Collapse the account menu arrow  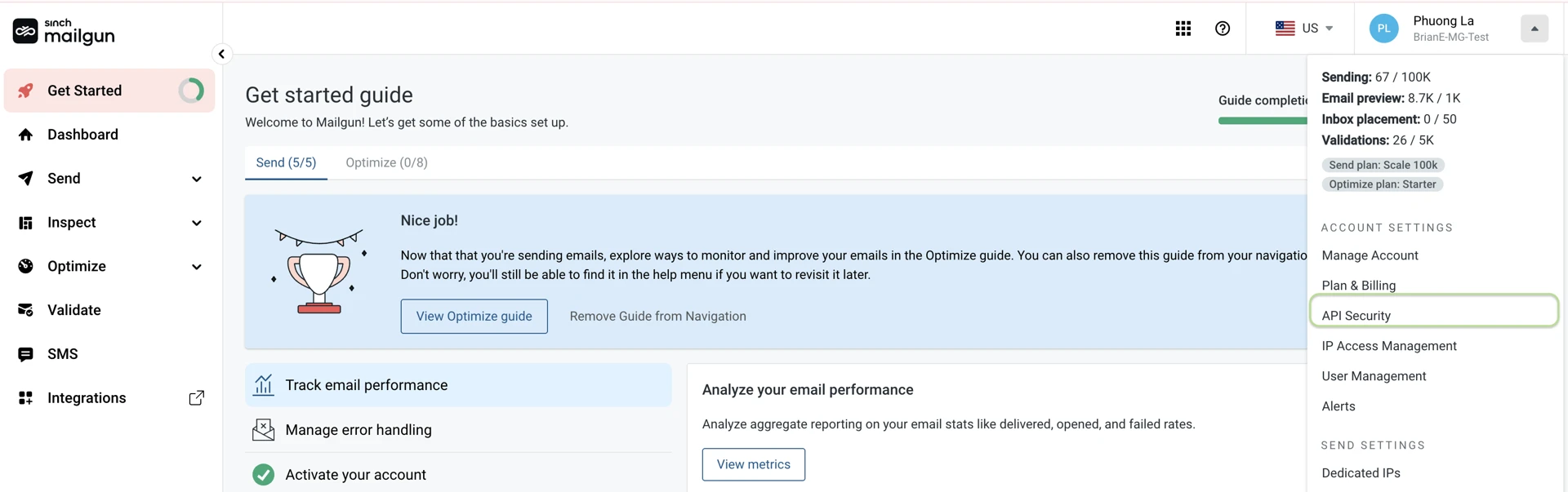pyautogui.click(x=1535, y=29)
